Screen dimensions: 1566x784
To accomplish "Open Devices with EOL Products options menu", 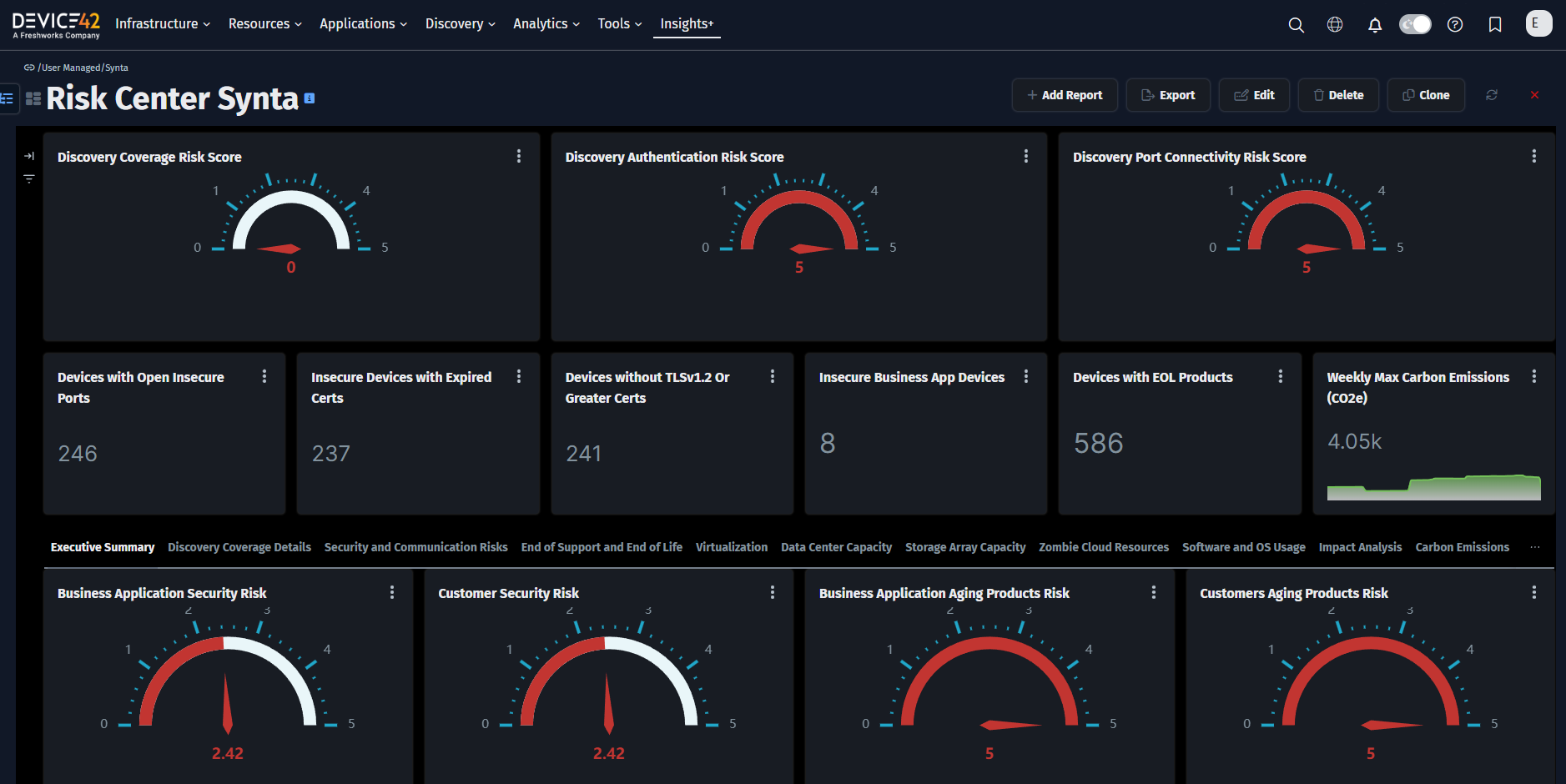I will [1281, 376].
